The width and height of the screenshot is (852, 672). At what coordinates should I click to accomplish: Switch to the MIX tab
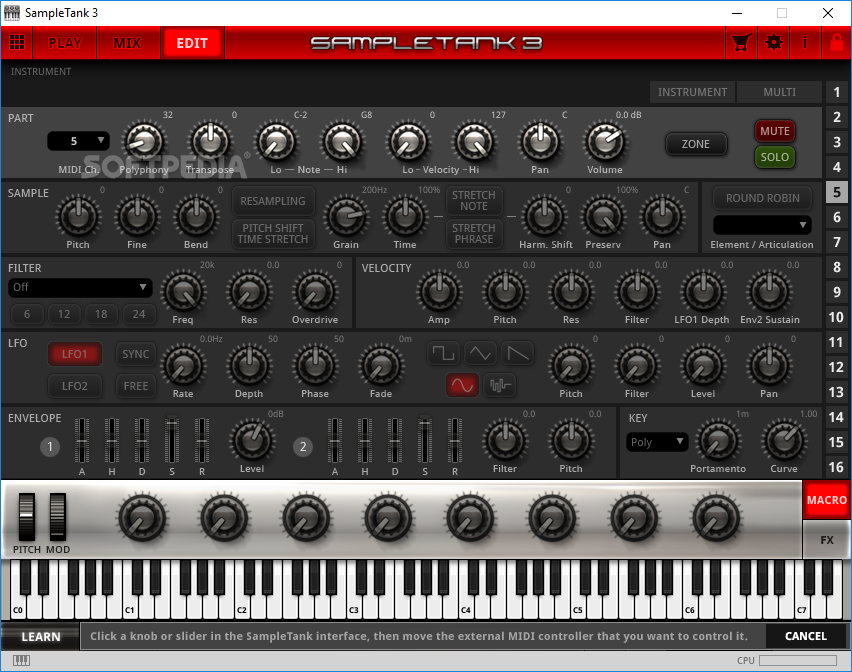(128, 43)
